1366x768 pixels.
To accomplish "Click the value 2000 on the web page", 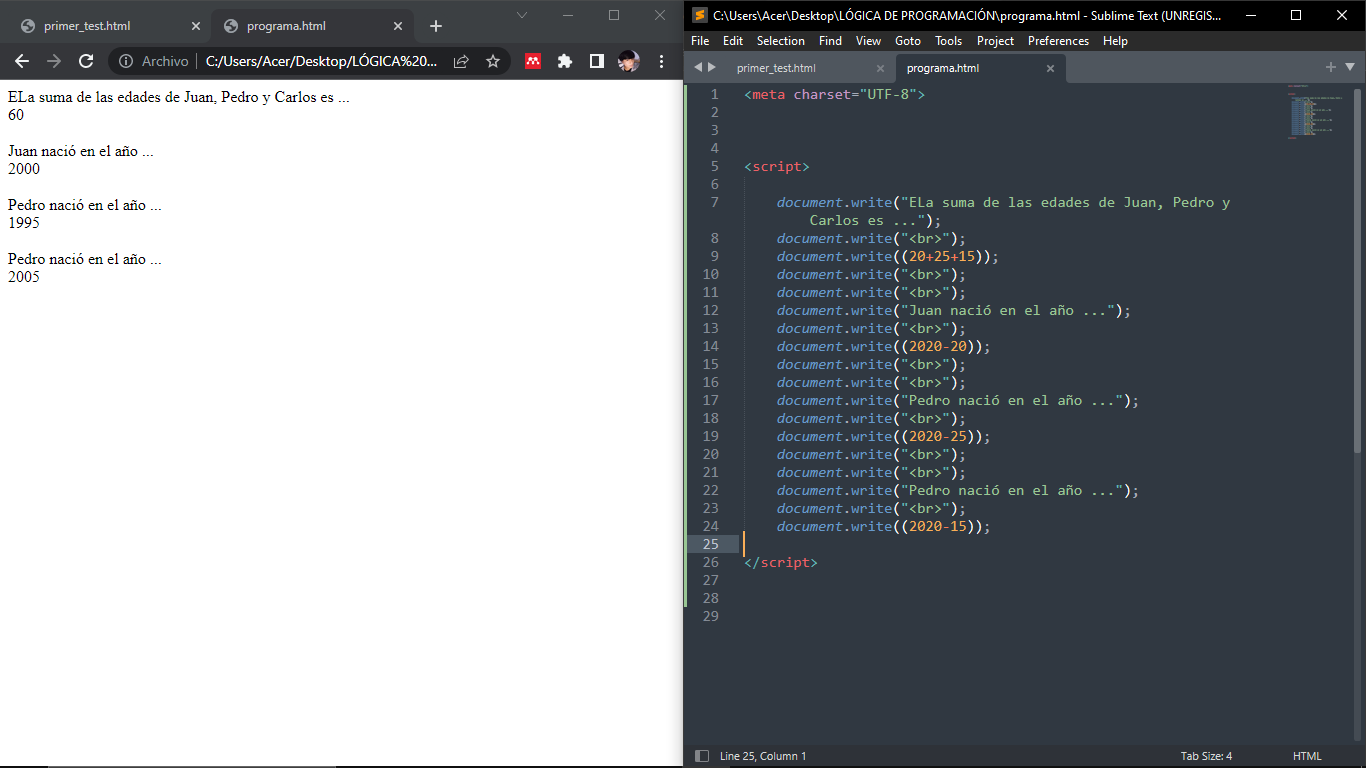I will tap(24, 169).
